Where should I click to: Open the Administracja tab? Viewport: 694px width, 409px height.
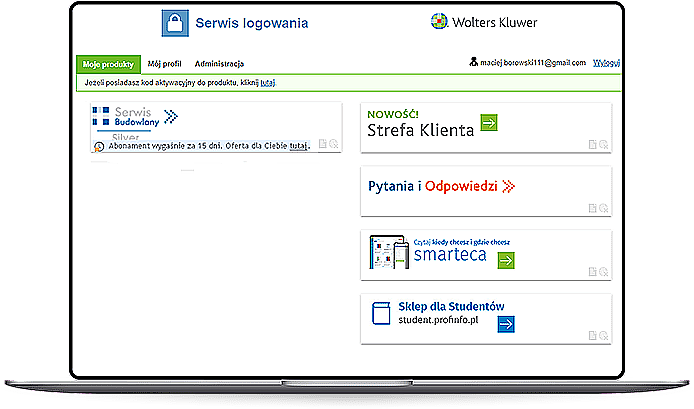(x=219, y=64)
